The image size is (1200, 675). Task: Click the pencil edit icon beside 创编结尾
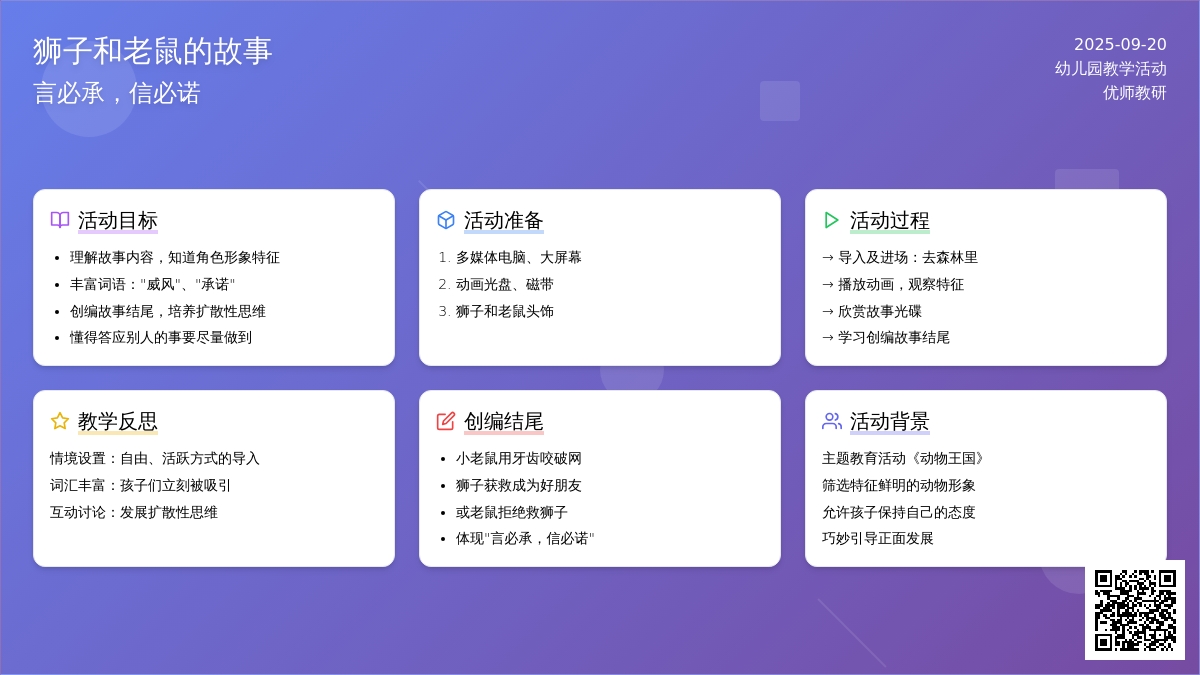[446, 421]
